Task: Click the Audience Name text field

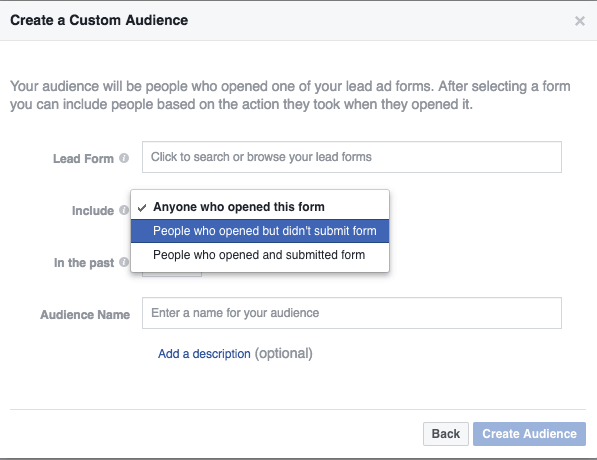Action: click(352, 313)
